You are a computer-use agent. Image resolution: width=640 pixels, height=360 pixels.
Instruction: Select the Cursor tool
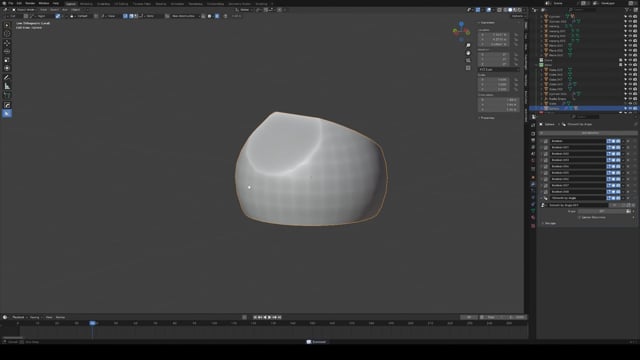(7, 34)
